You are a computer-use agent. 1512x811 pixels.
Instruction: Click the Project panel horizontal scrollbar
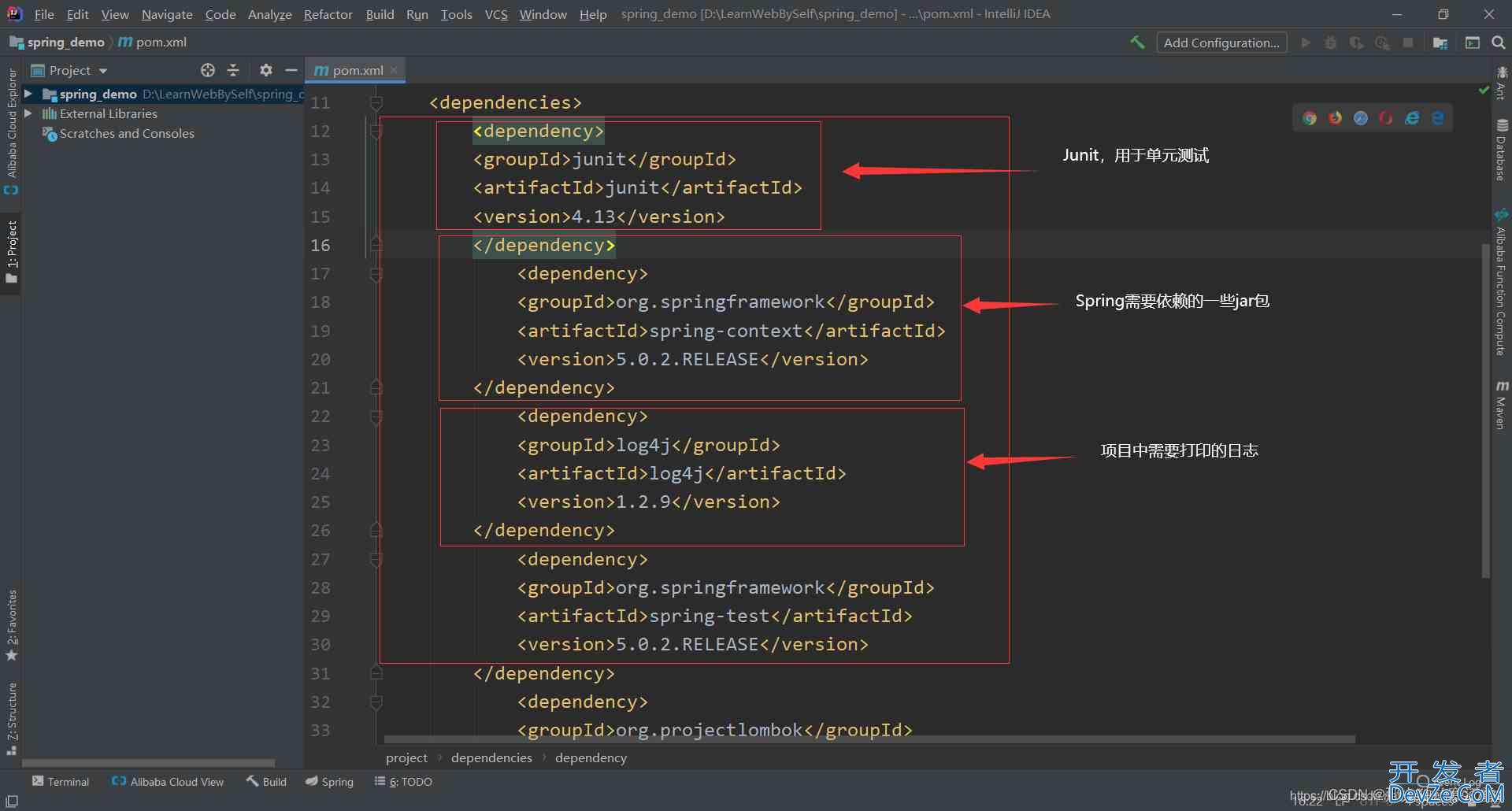click(149, 762)
